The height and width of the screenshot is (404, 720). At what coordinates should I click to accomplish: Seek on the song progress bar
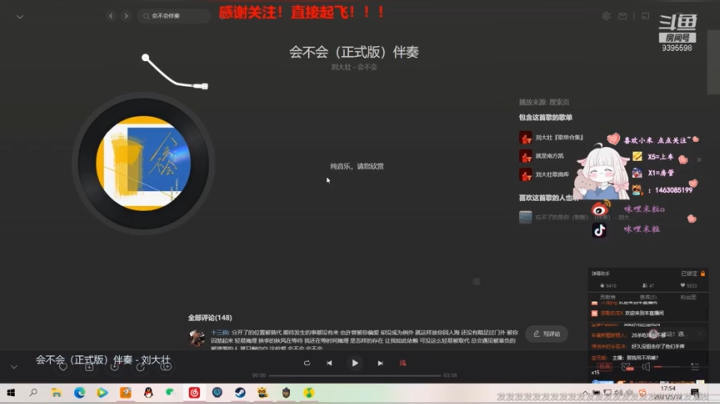[x=355, y=376]
